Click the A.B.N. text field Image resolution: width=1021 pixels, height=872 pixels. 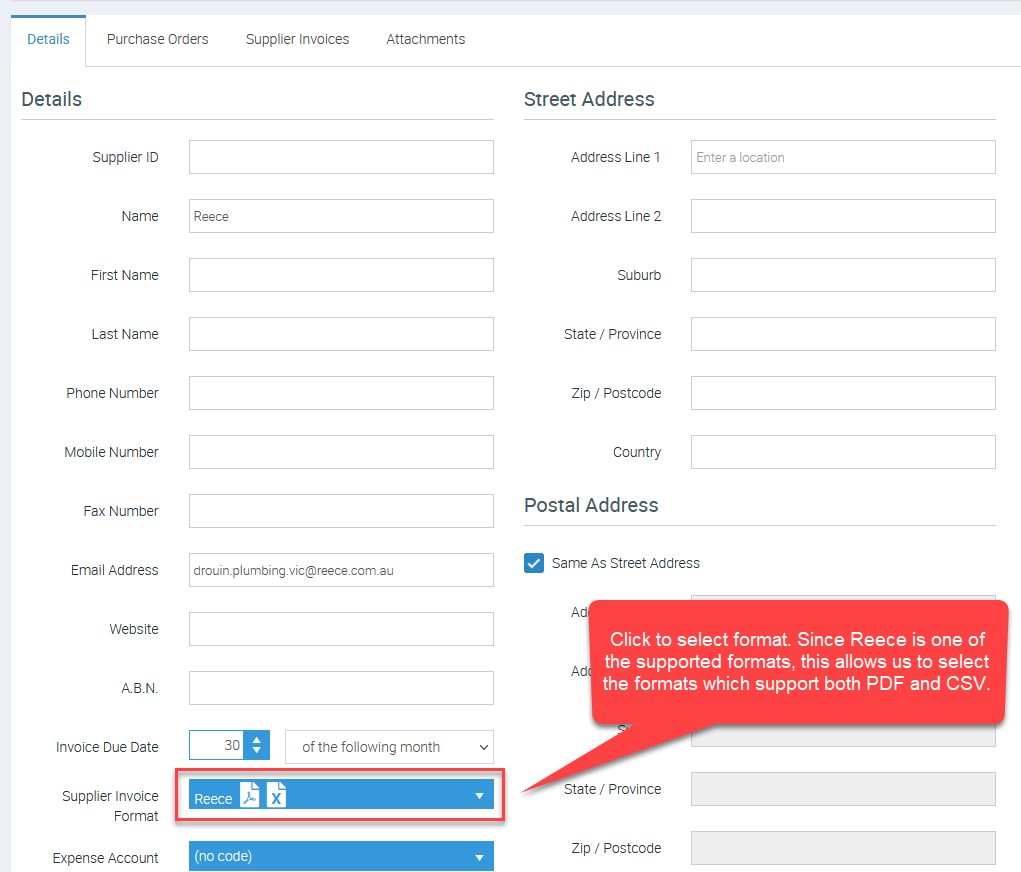point(340,688)
